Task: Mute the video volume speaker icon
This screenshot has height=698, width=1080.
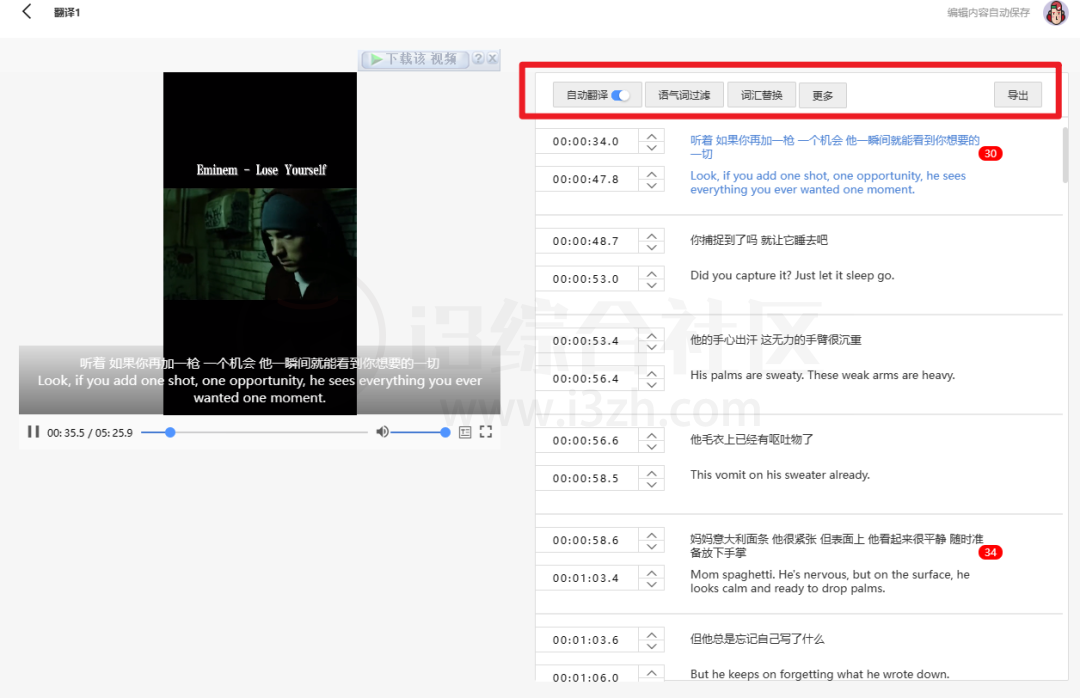Action: pos(382,432)
